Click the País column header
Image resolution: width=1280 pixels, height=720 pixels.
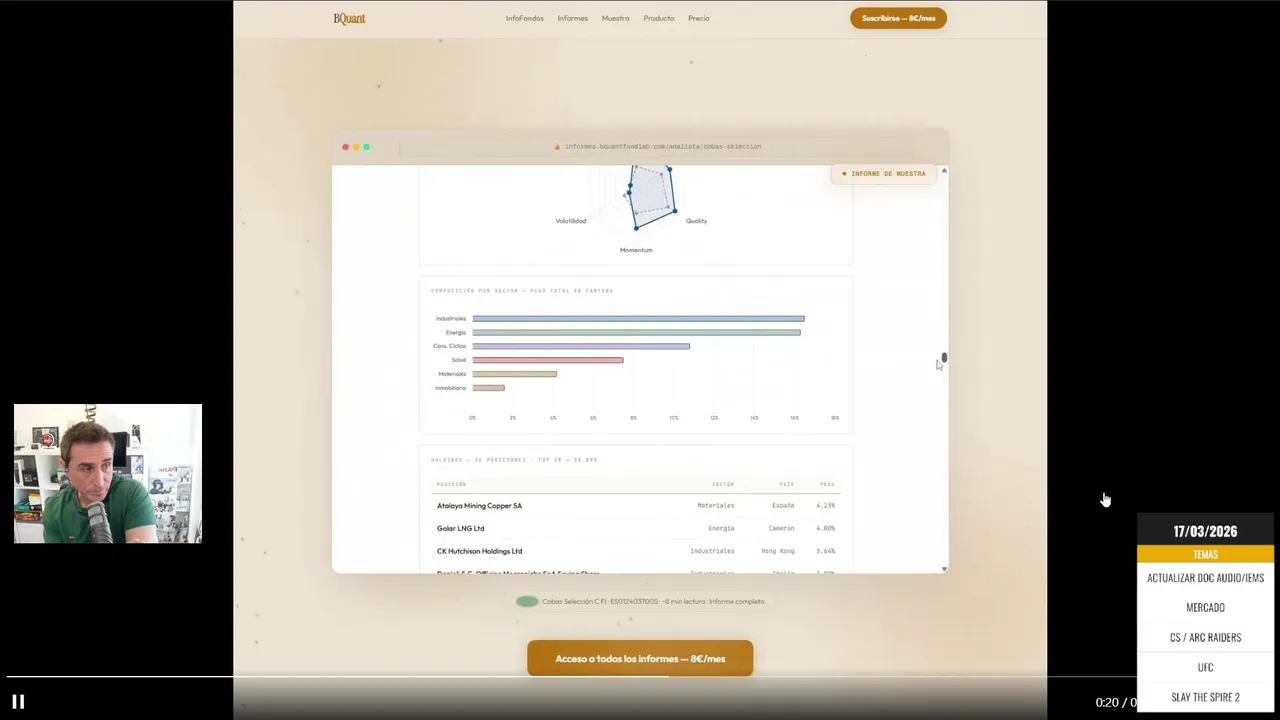(787, 484)
